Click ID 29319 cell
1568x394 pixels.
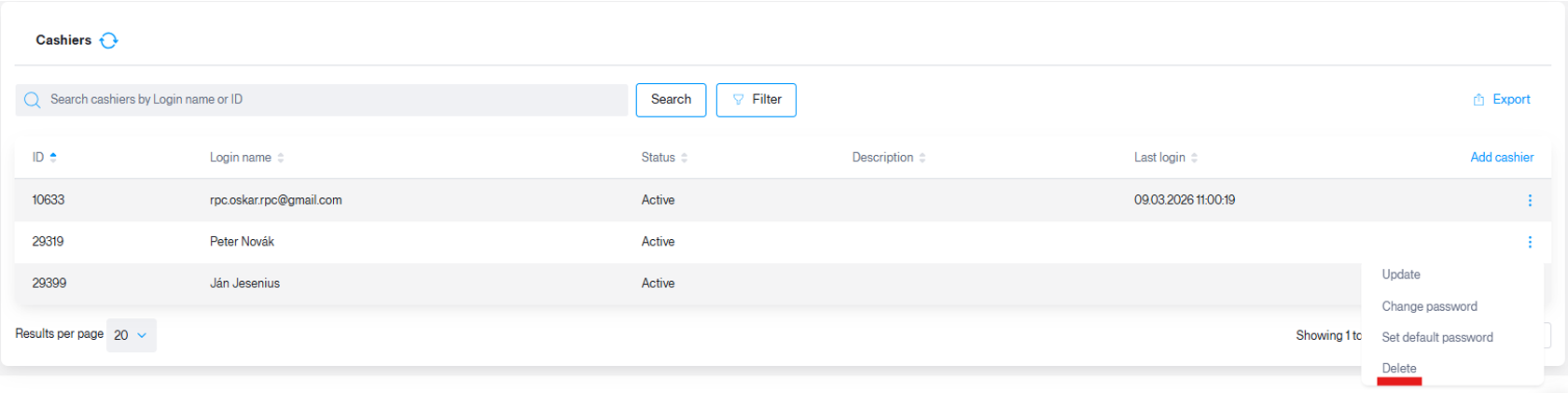click(48, 241)
